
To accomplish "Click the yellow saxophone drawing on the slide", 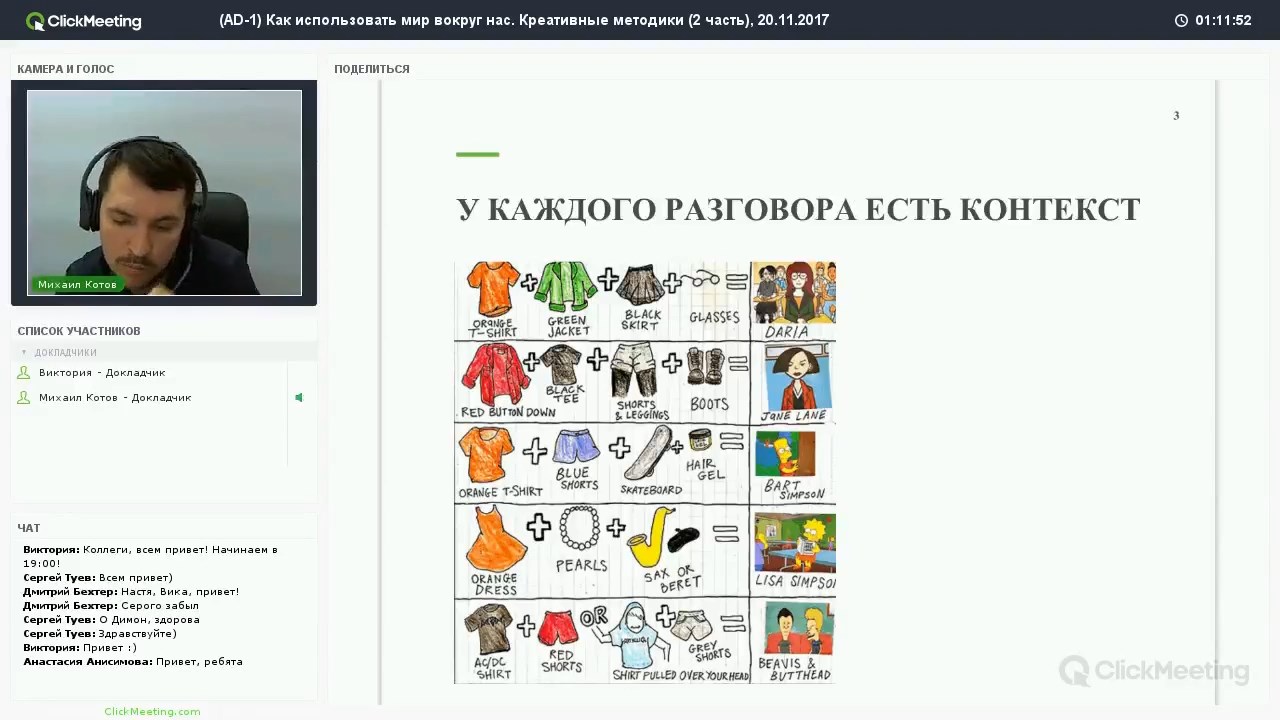I will (x=651, y=538).
